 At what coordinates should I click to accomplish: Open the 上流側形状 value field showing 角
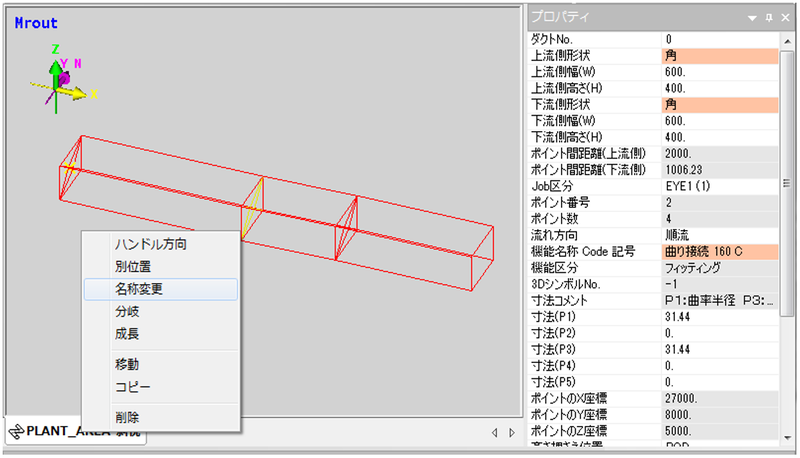(x=718, y=56)
